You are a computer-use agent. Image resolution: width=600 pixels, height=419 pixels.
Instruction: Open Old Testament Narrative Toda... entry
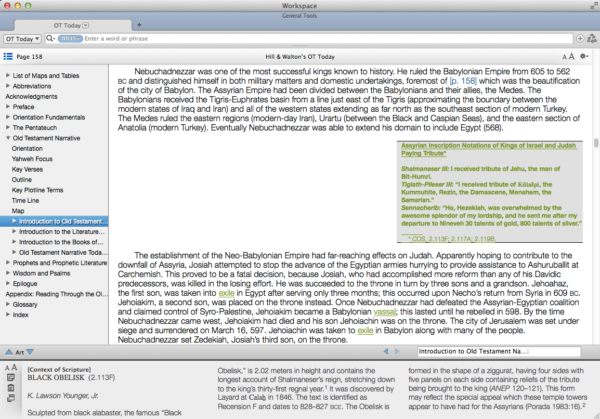pyautogui.click(x=63, y=252)
